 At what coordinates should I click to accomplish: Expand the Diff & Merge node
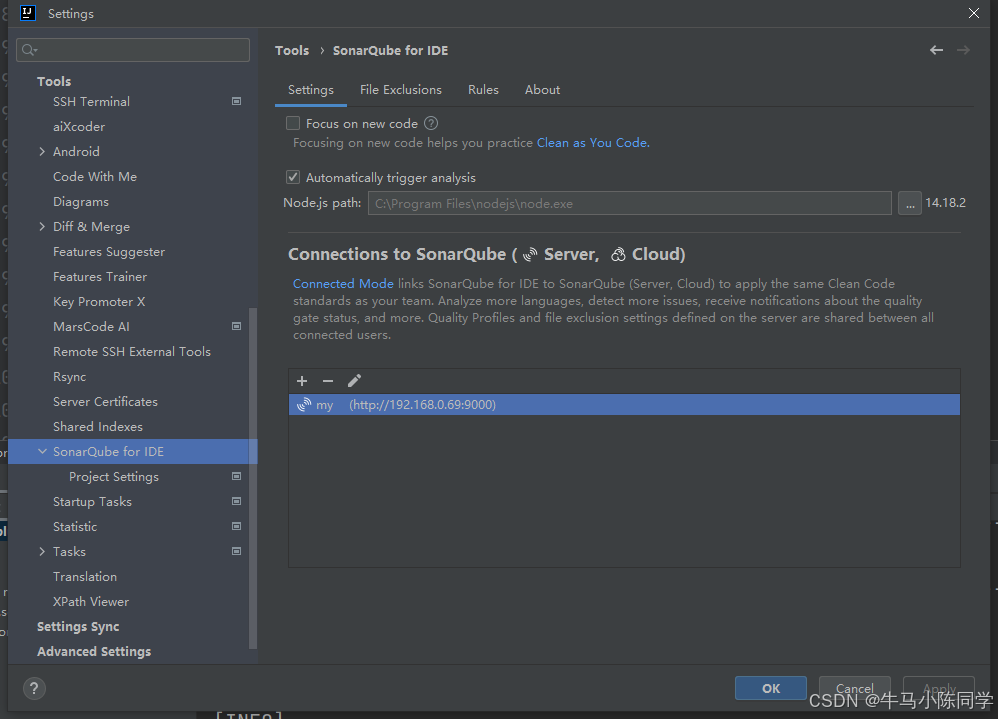(x=42, y=227)
